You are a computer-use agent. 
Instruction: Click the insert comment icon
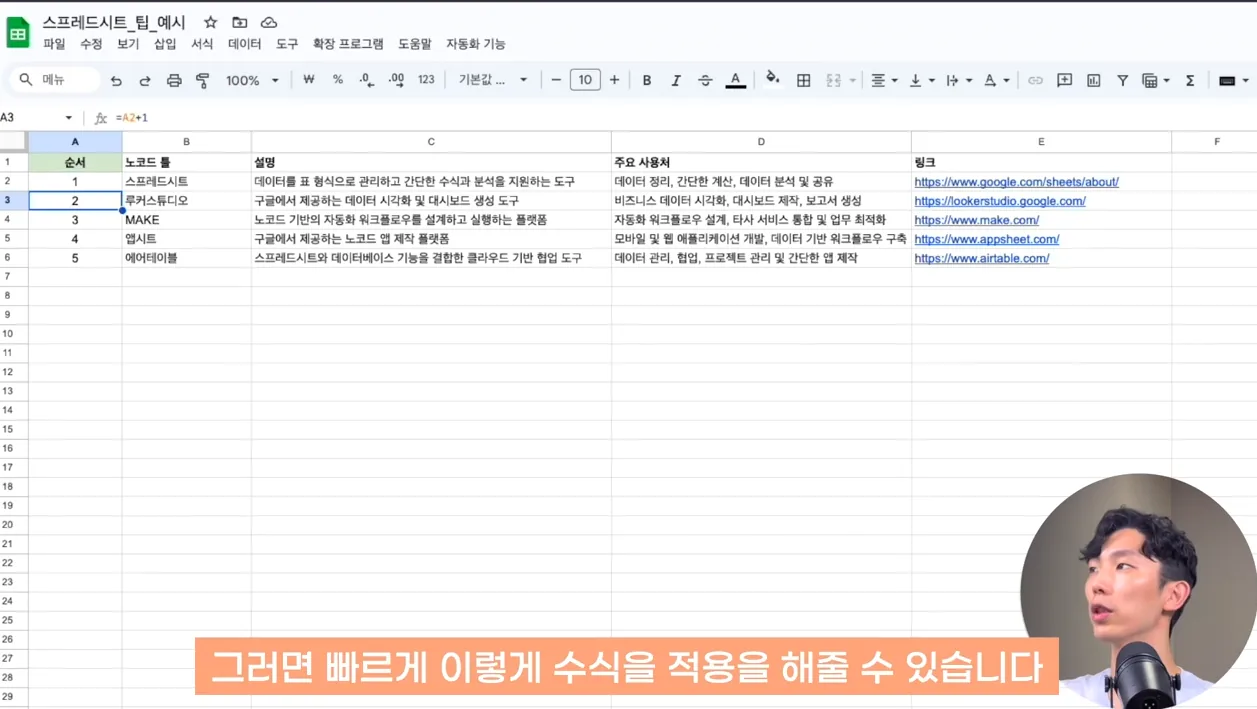pyautogui.click(x=1064, y=80)
